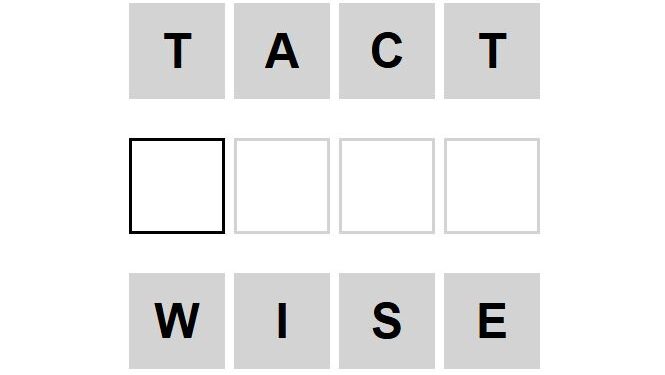This screenshot has width=665, height=375.
Task: Pick the empty box below the last T
Action: [x=492, y=186]
